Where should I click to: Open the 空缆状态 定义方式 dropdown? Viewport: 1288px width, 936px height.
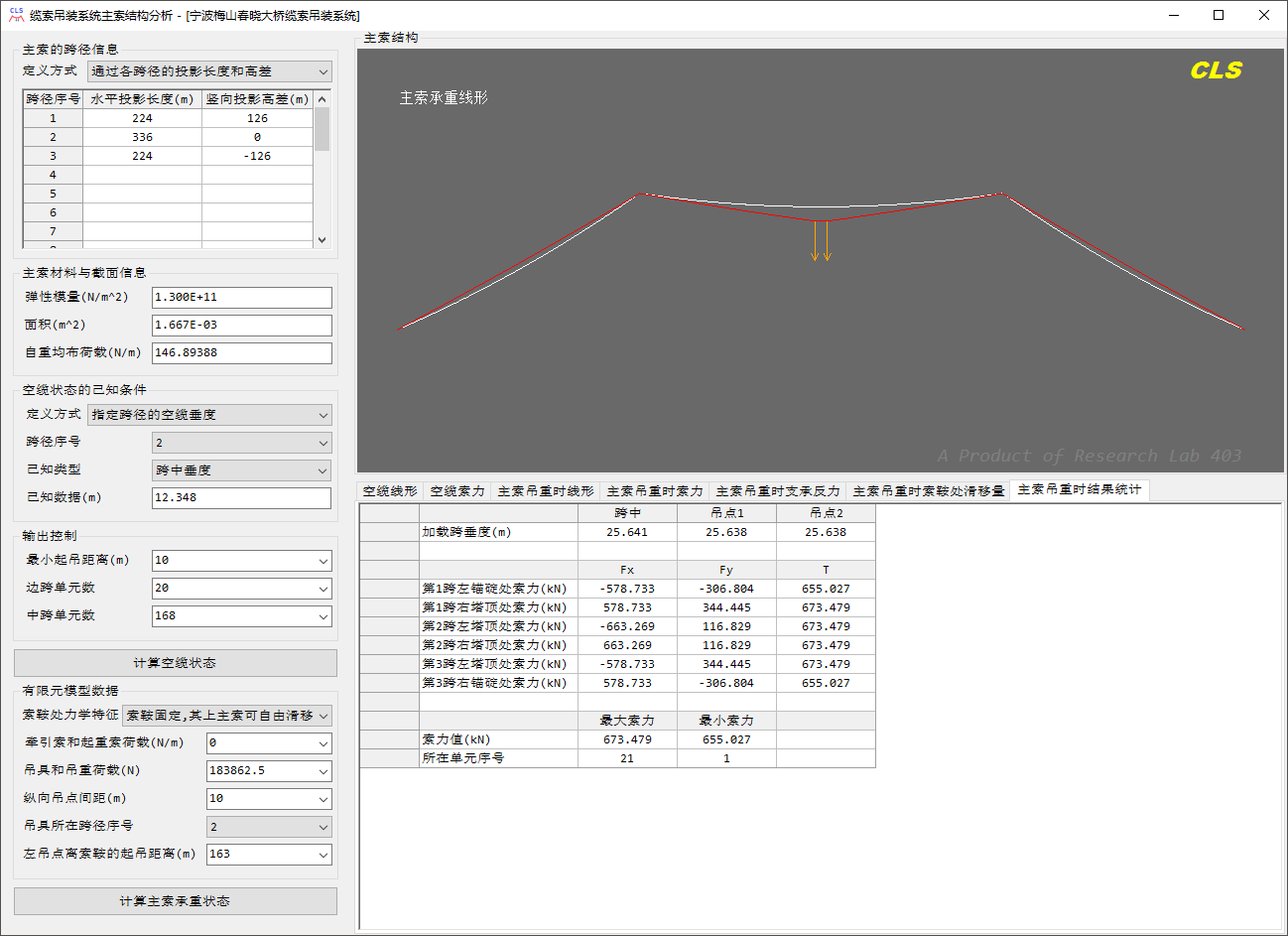tap(209, 415)
